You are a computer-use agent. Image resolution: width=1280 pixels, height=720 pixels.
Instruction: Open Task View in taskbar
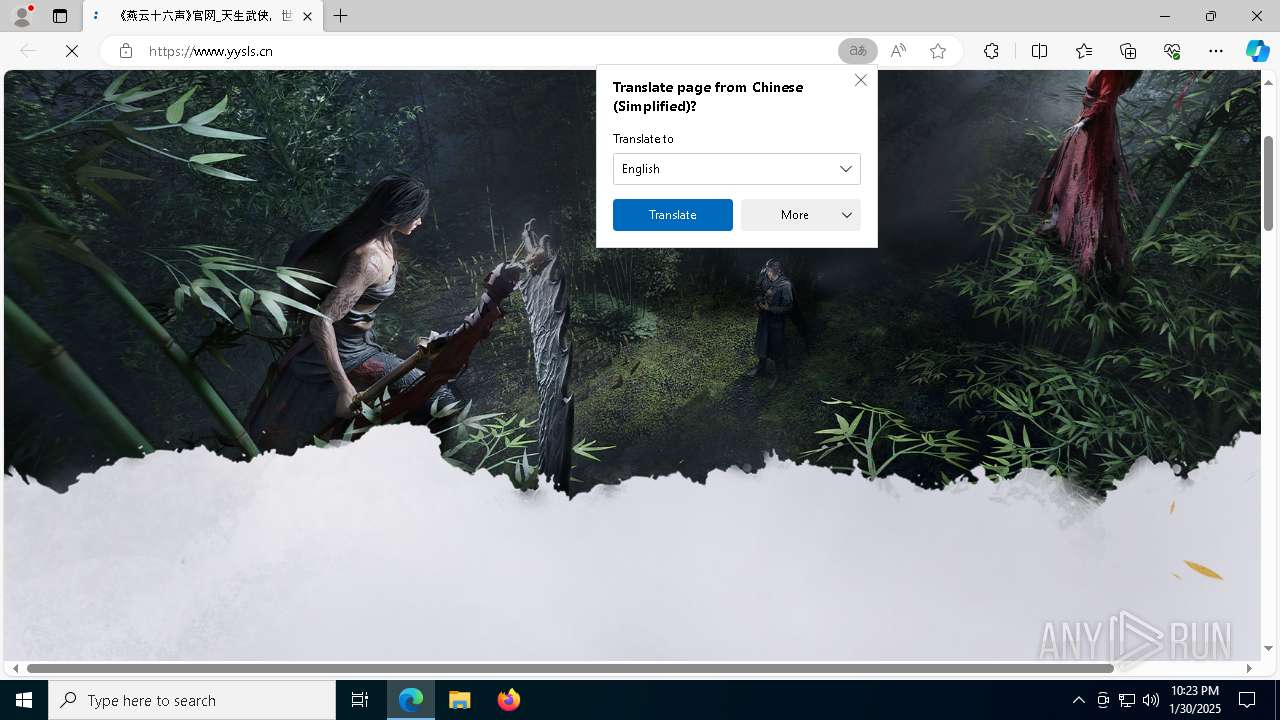click(360, 700)
